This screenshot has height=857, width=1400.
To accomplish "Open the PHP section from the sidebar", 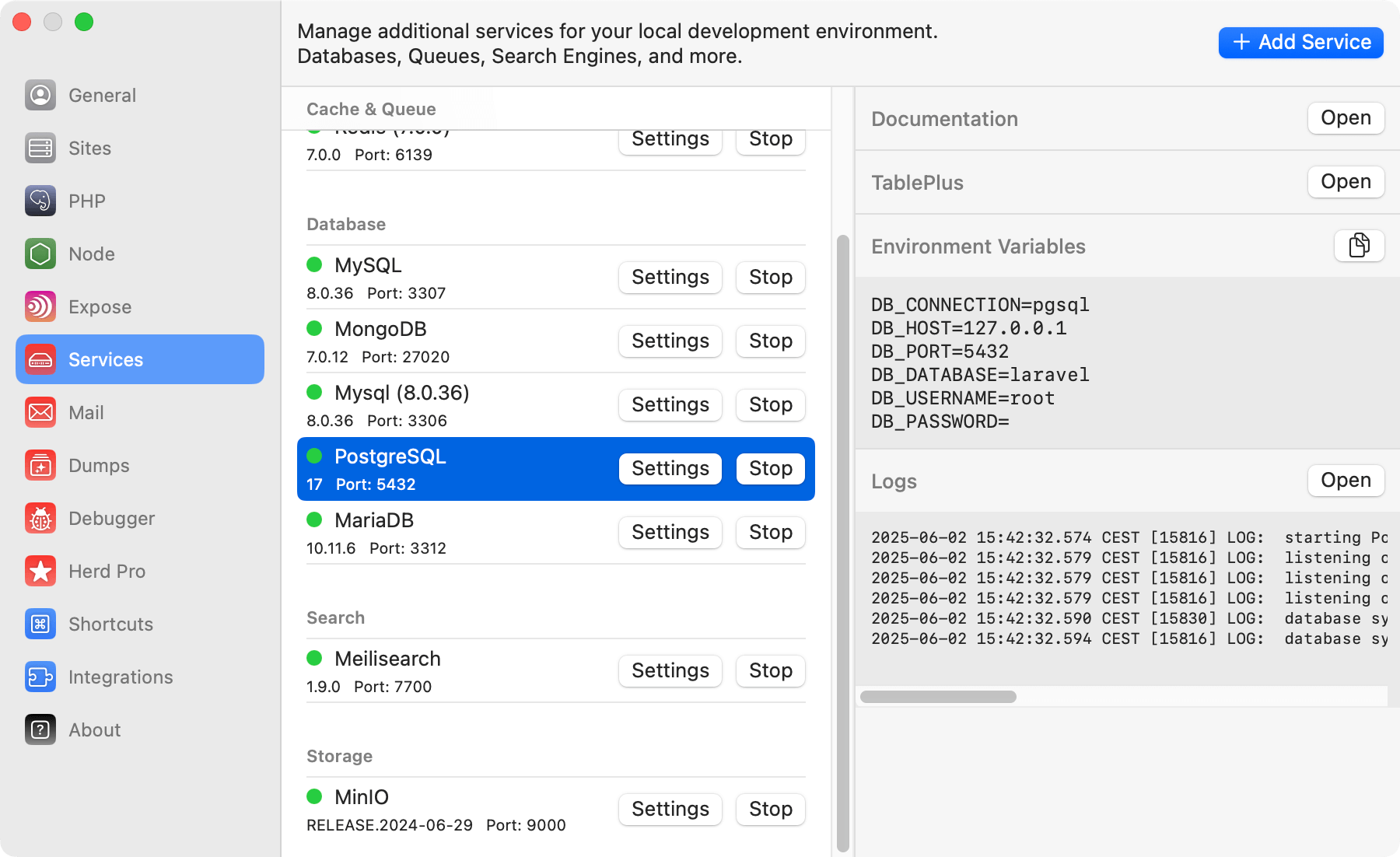I will pos(86,201).
